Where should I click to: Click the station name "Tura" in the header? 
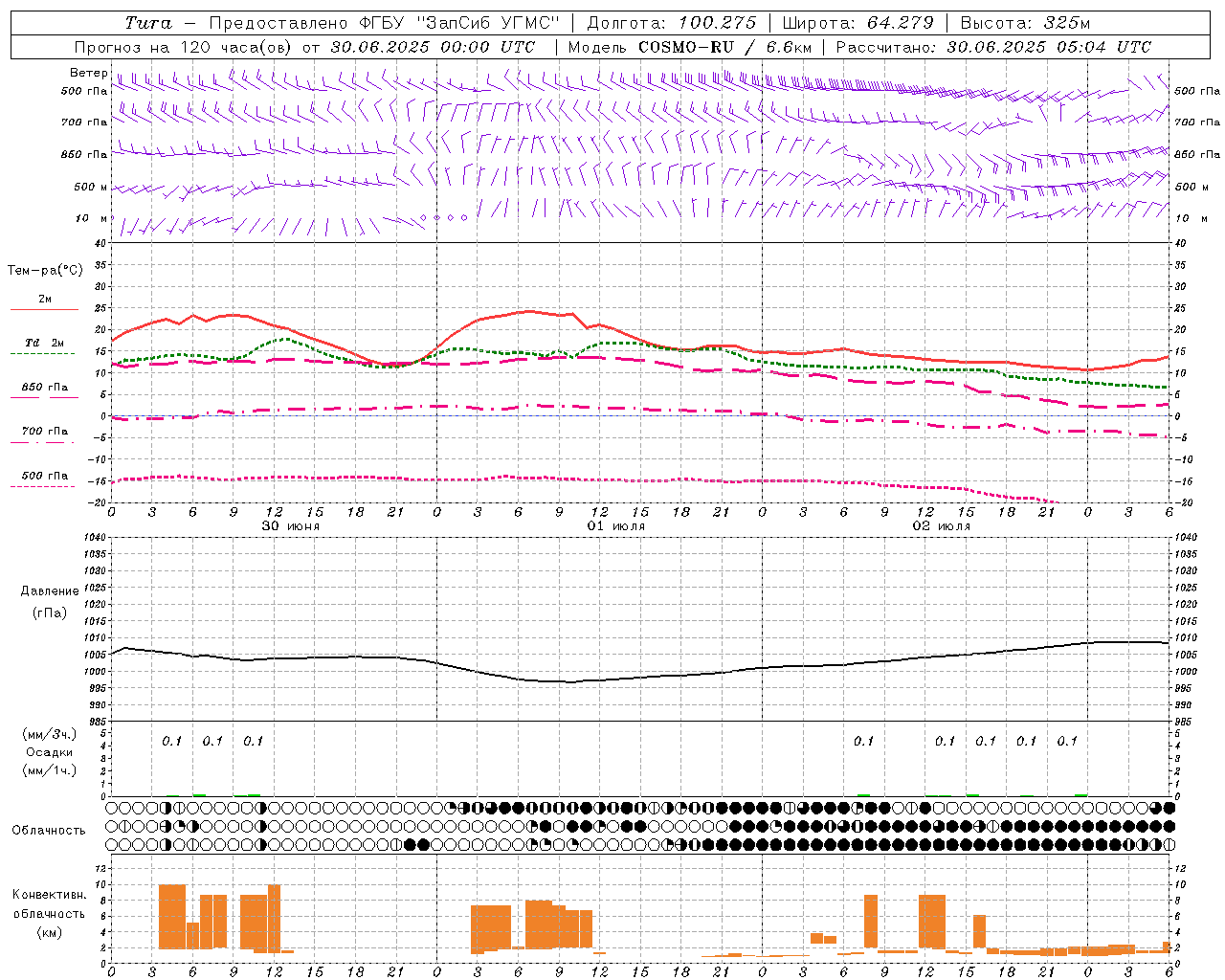148,23
